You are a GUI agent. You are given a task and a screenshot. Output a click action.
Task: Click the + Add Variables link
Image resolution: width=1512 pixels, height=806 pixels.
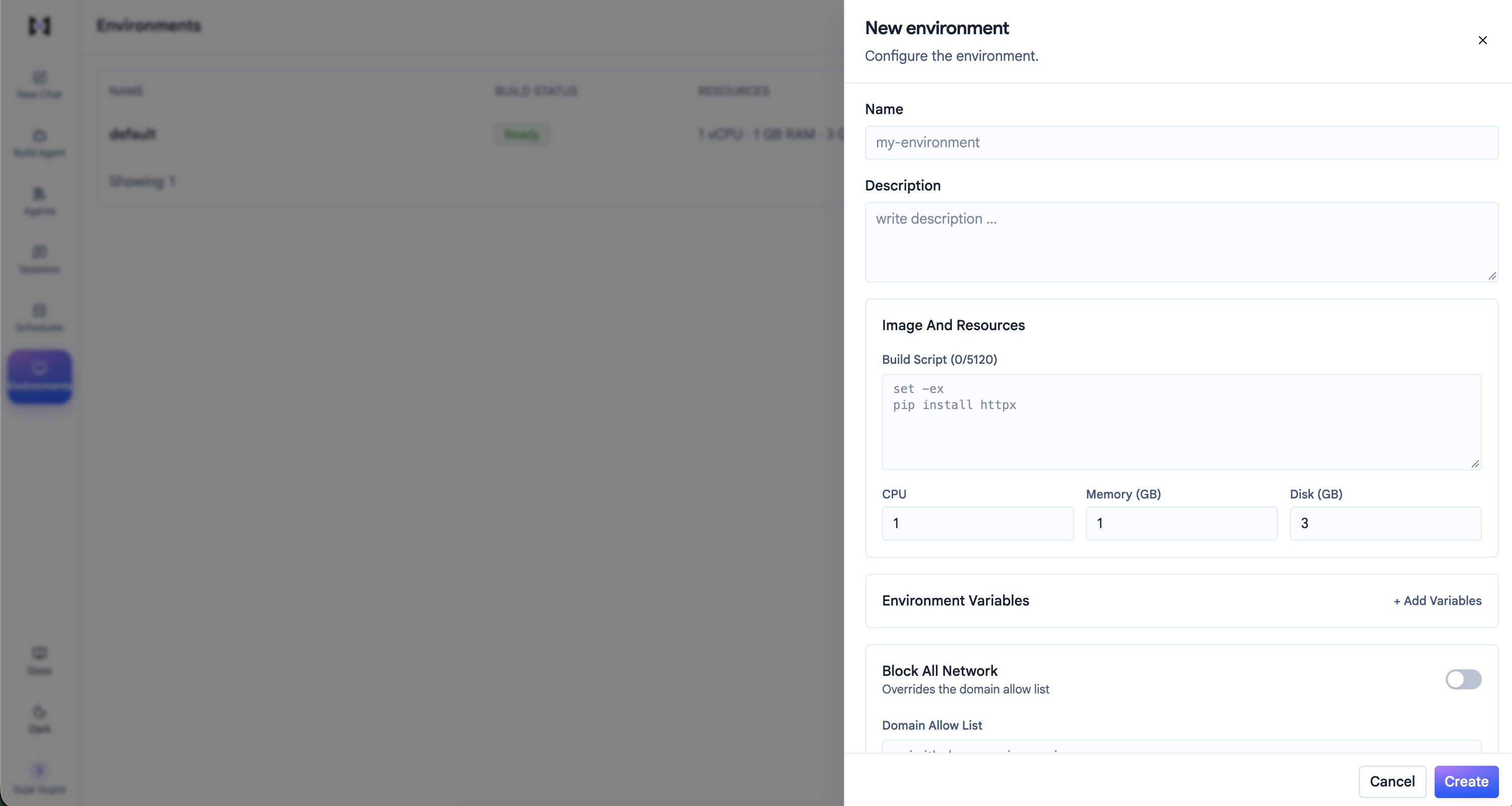click(1438, 600)
